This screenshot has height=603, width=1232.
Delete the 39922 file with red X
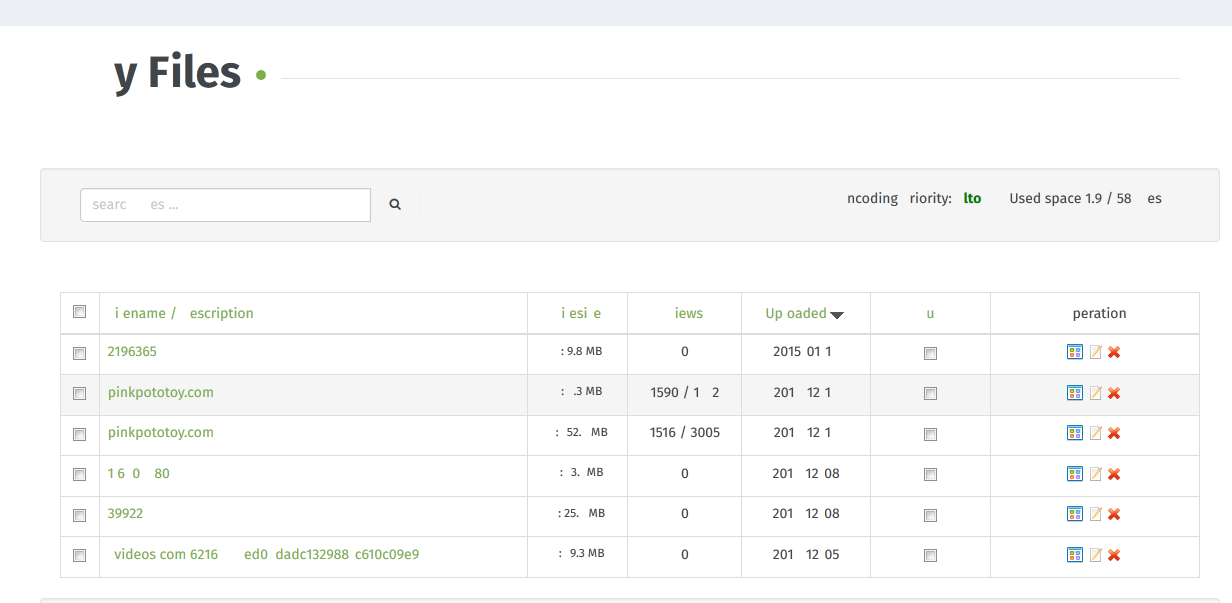(x=1114, y=514)
